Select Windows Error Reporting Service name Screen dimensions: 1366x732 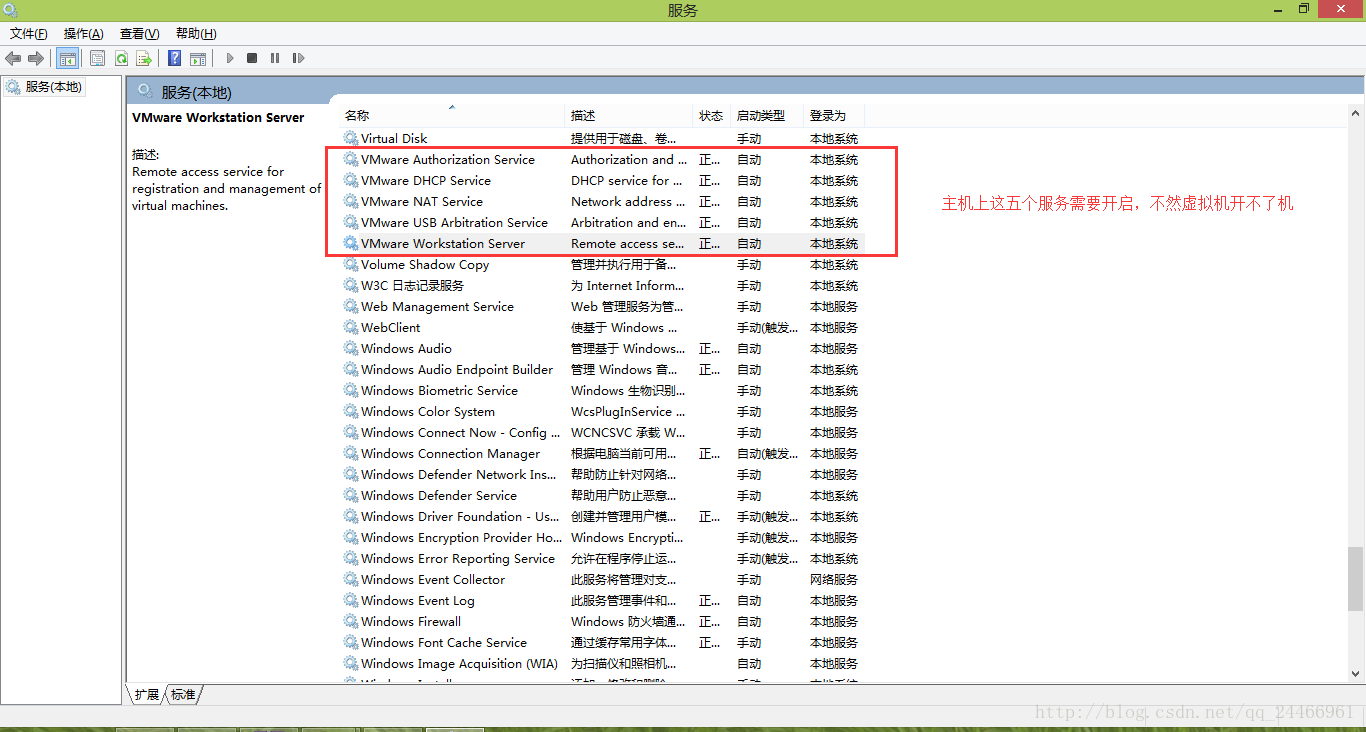click(458, 558)
